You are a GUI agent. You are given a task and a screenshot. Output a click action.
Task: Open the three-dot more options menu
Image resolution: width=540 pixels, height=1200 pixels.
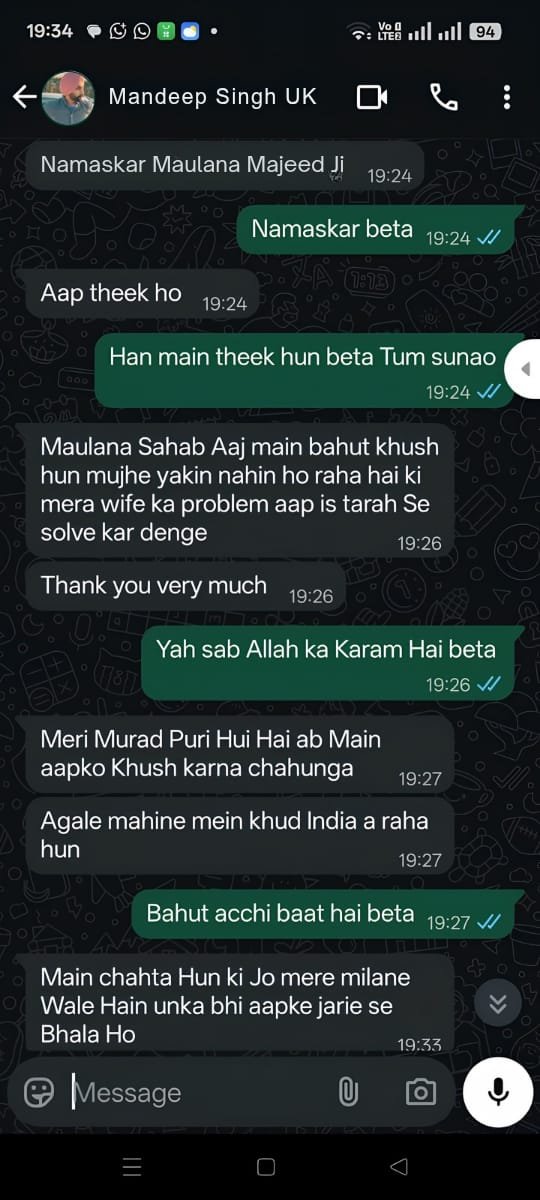click(x=507, y=97)
